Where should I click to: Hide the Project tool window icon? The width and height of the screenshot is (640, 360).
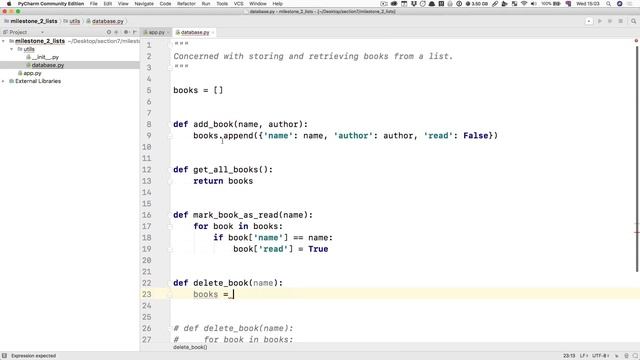click(x=134, y=32)
